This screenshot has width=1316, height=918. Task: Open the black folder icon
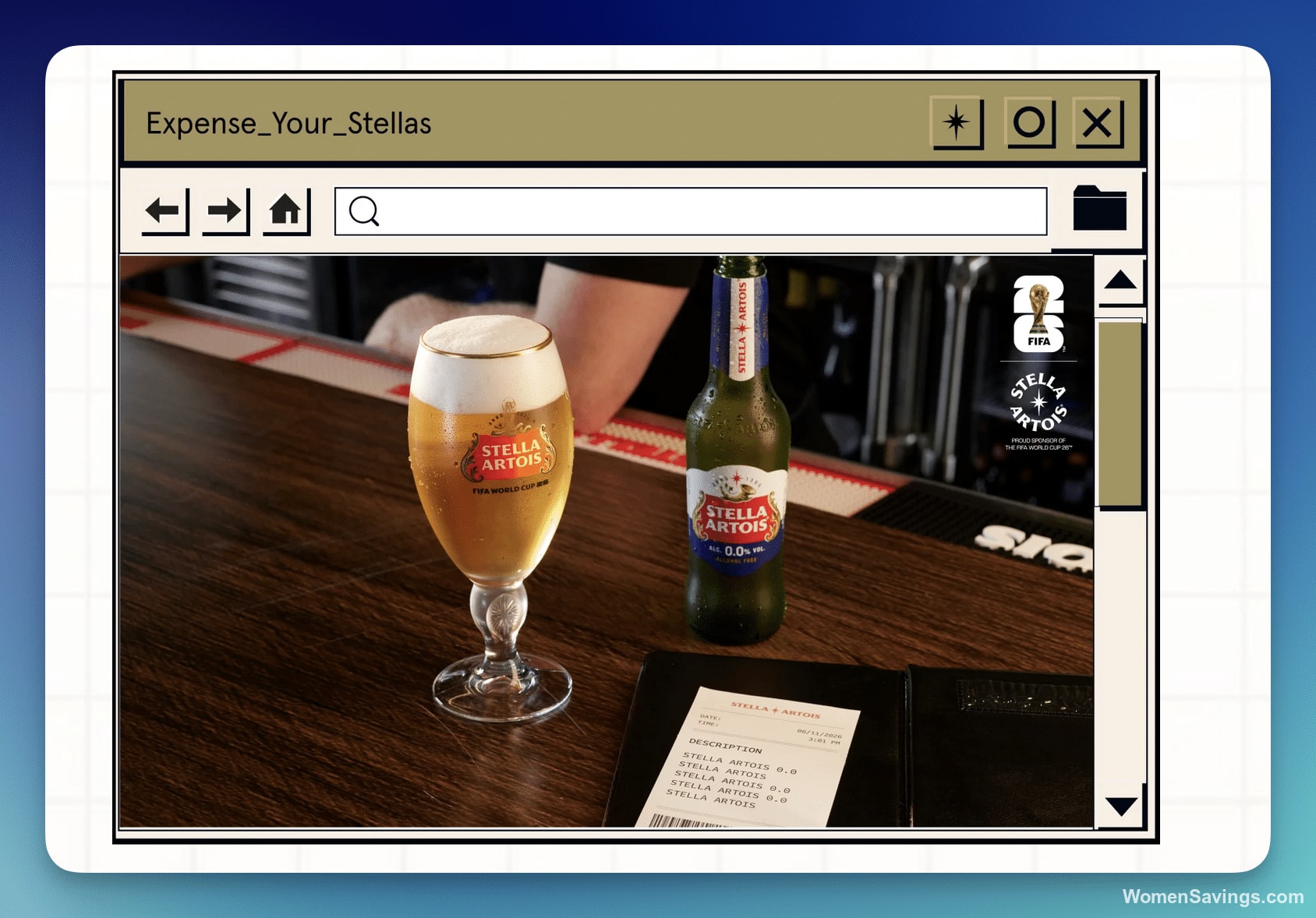pyautogui.click(x=1099, y=208)
